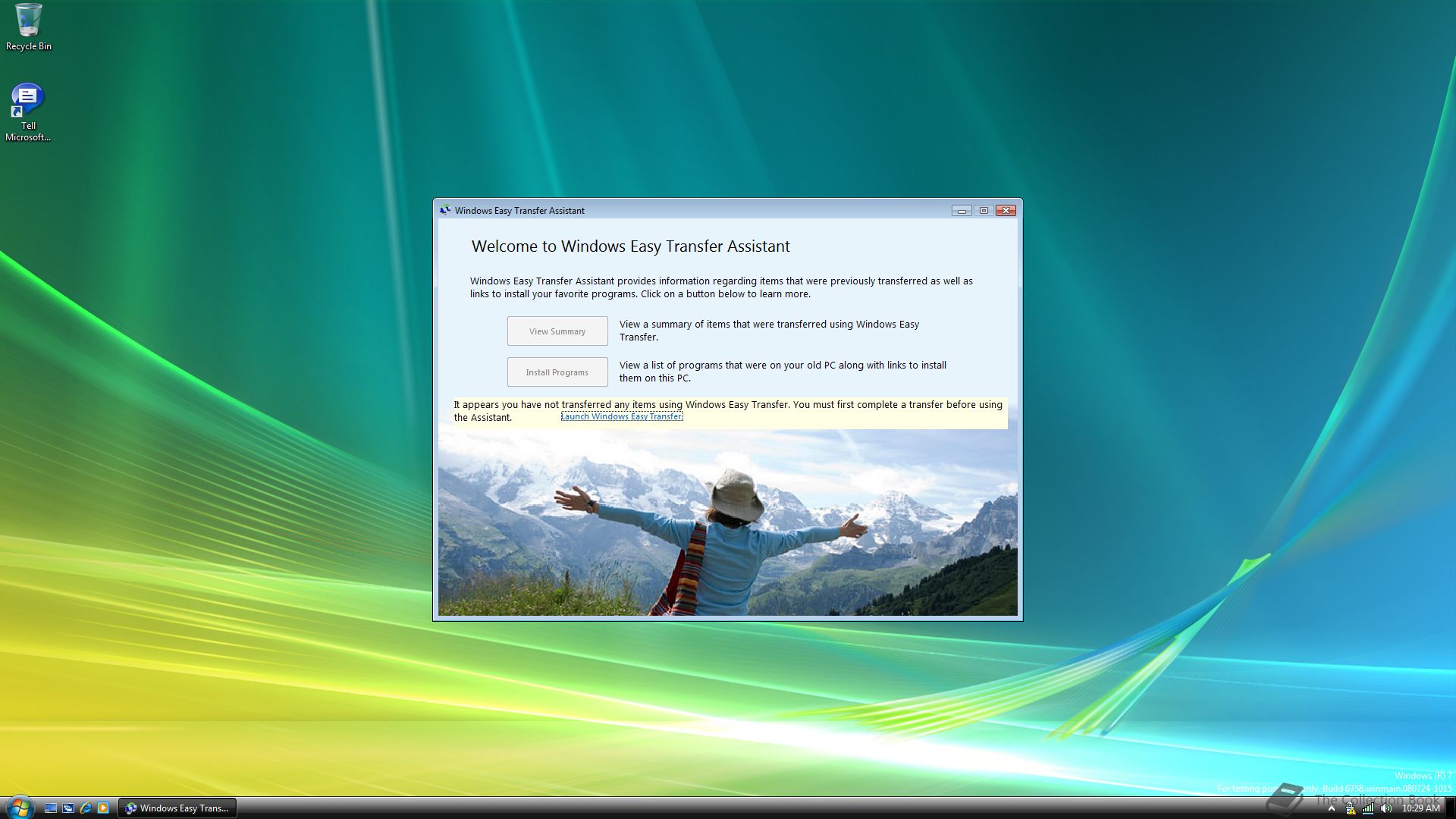Open the tray icon with warning triangle
Screen dimensions: 1456x819
pos(1350,808)
